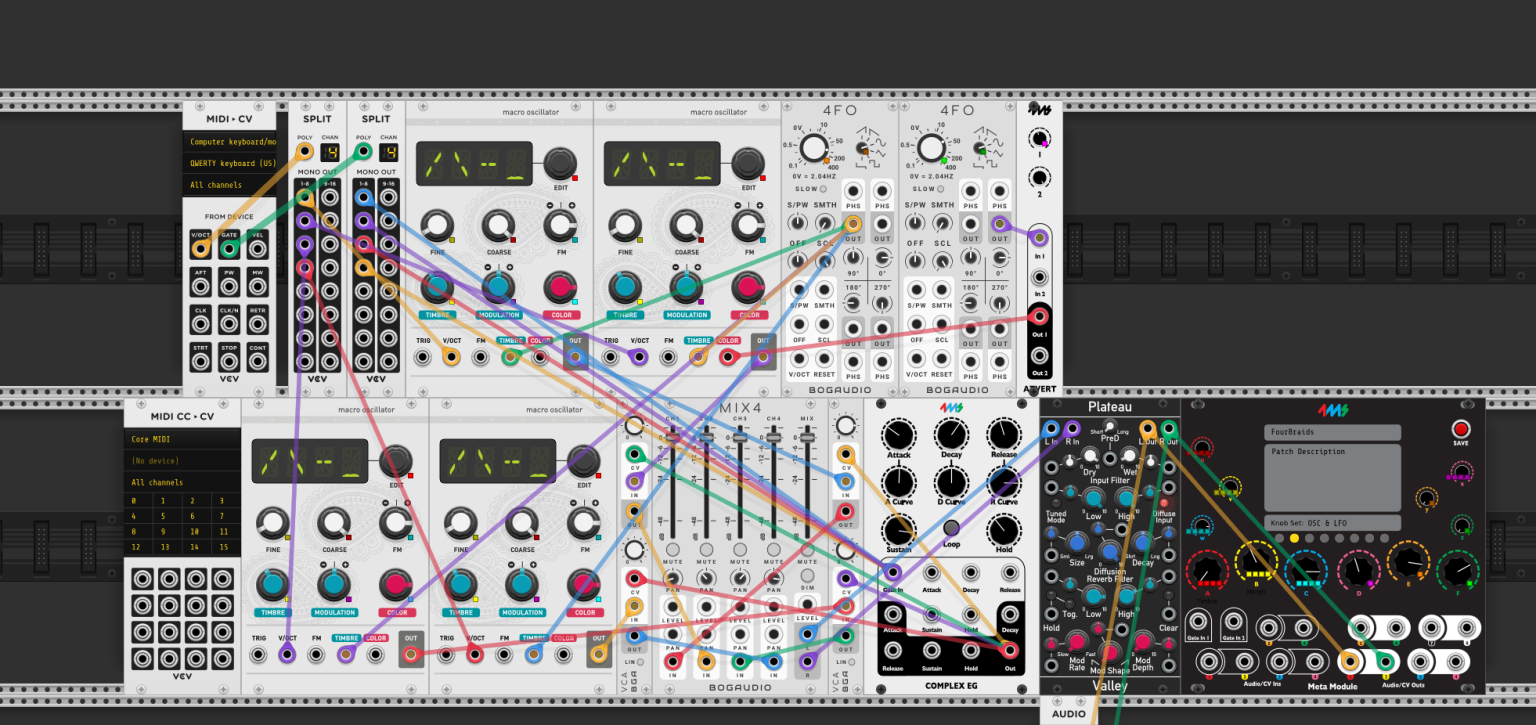Click the red SAVE button on Meta Module

[x=1461, y=429]
